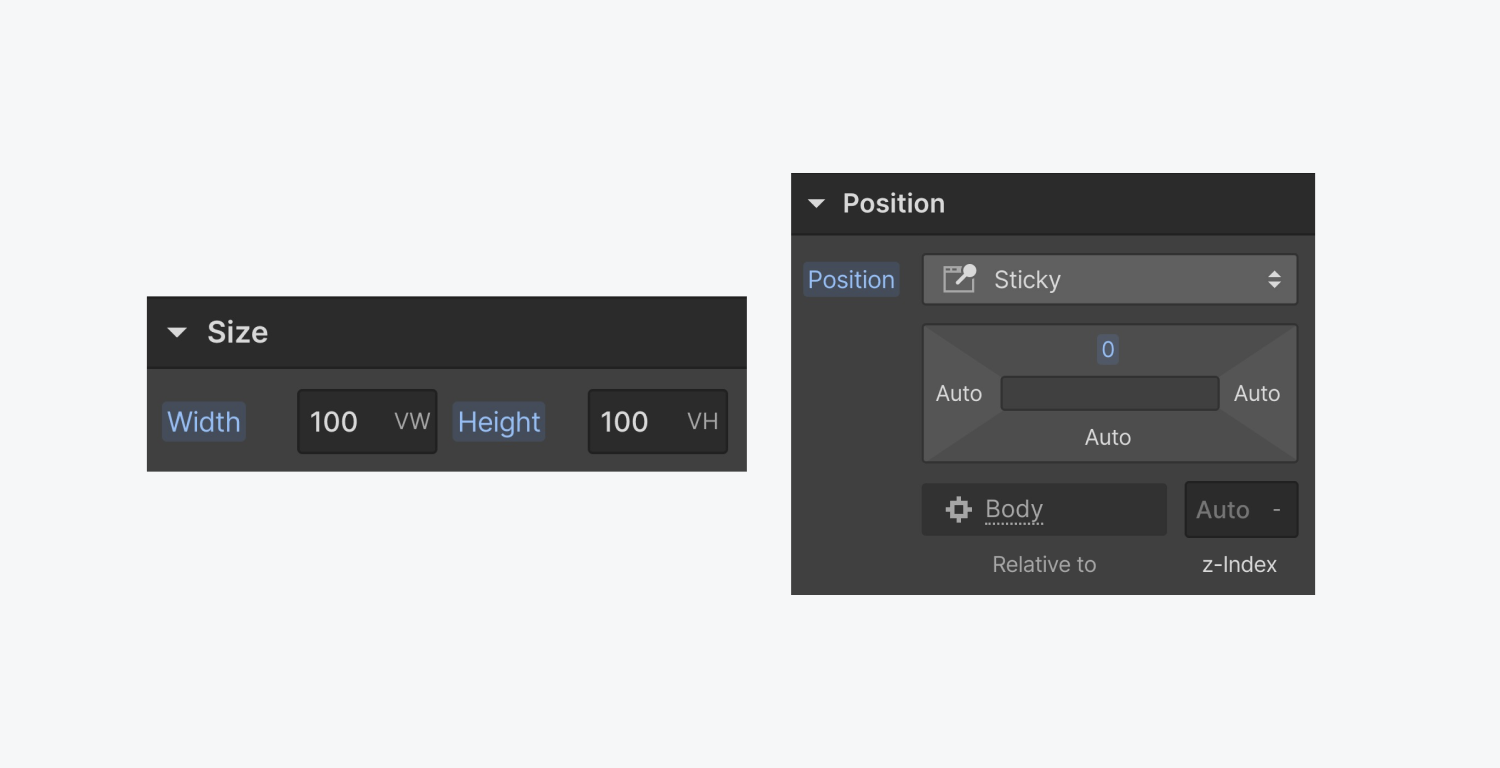Viewport: 1500px width, 768px height.
Task: Change the VW unit selector
Action: (x=412, y=422)
